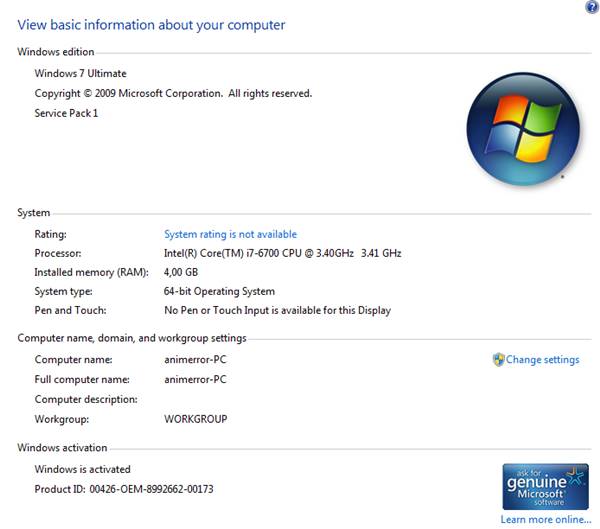The height and width of the screenshot is (529, 600).
Task: Open the genuine Microsoft software badge
Action: [545, 487]
